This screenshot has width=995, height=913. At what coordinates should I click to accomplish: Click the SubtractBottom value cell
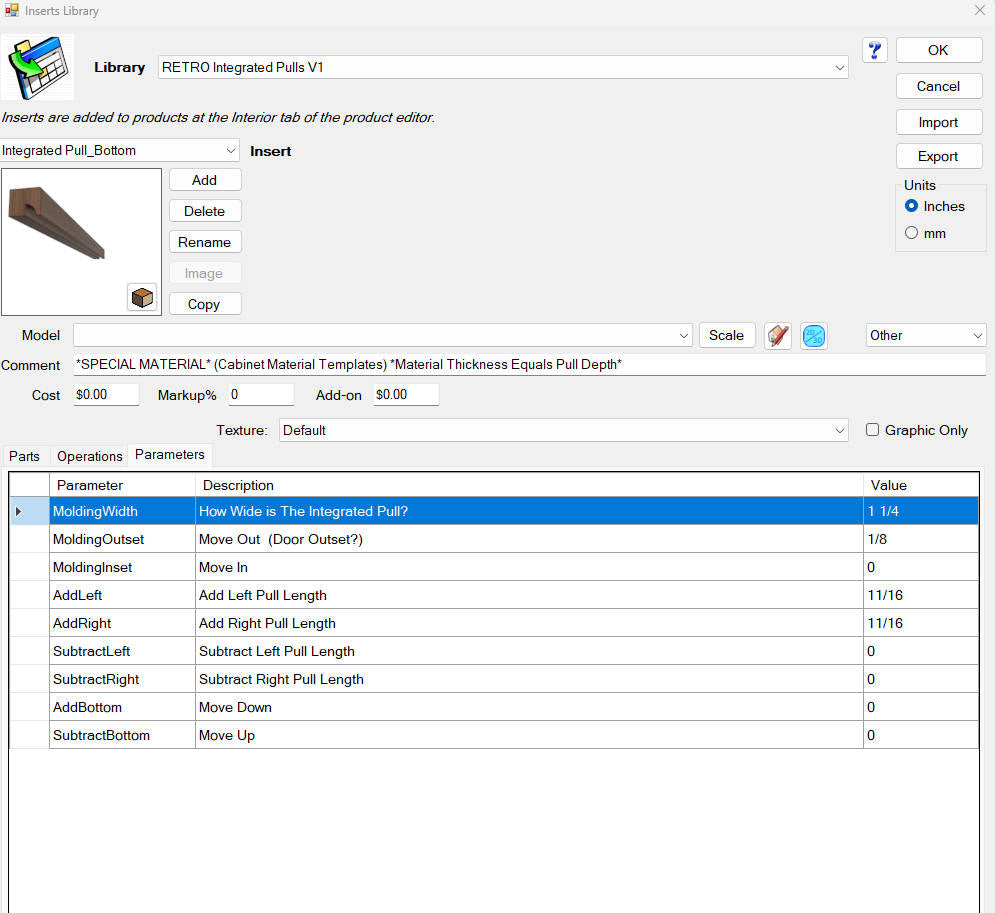pyautogui.click(x=921, y=734)
